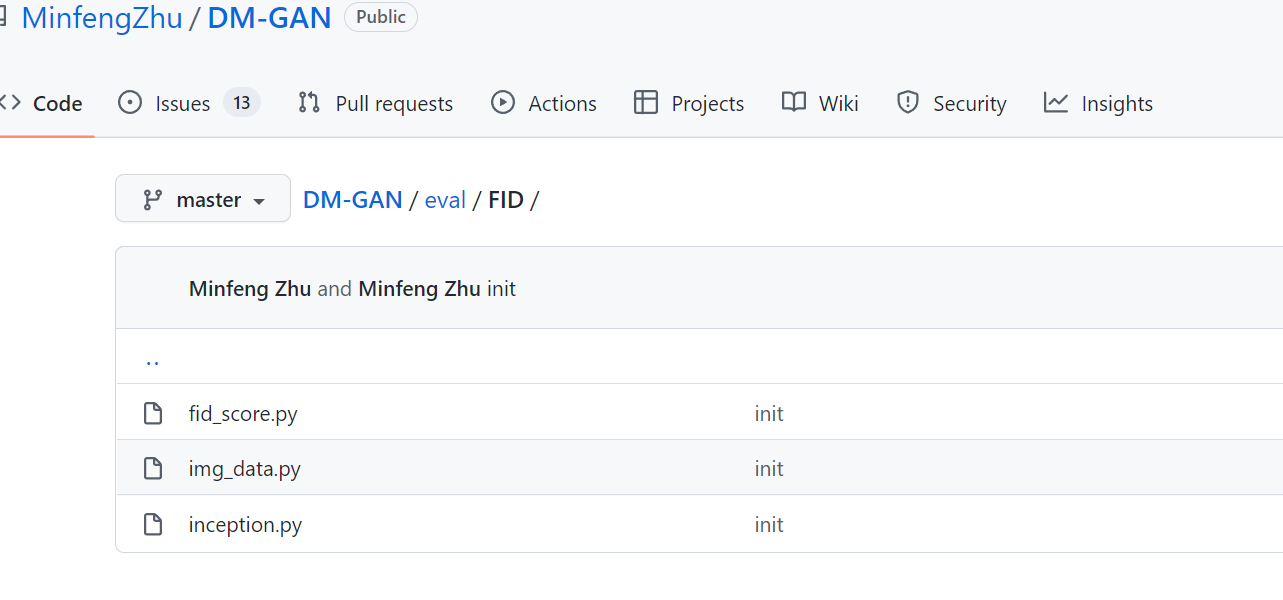Open the master branch dropdown
Viewport: 1283px width, 600px height.
tap(203, 198)
